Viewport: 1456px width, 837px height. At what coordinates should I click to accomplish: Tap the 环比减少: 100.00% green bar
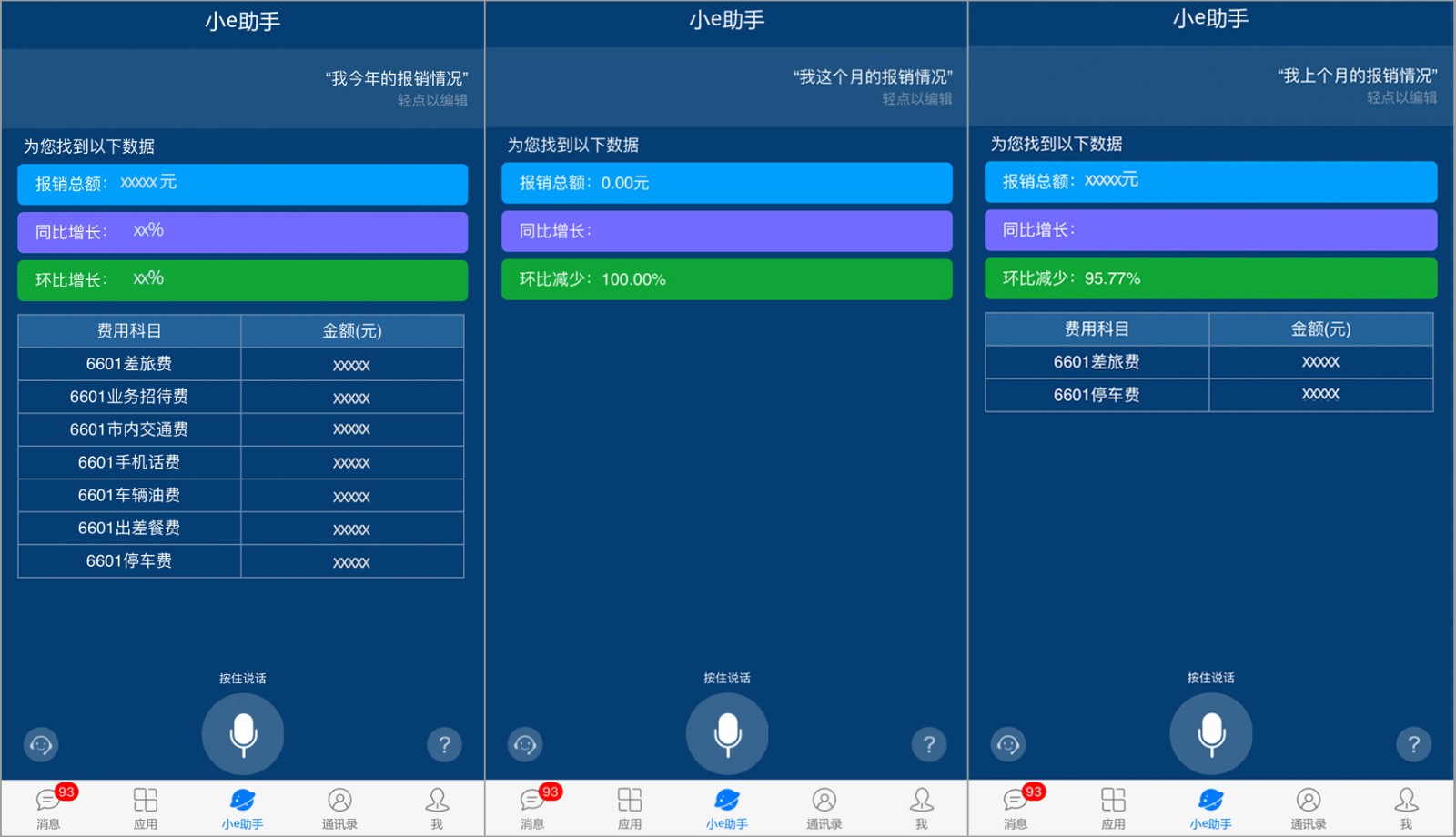[727, 279]
